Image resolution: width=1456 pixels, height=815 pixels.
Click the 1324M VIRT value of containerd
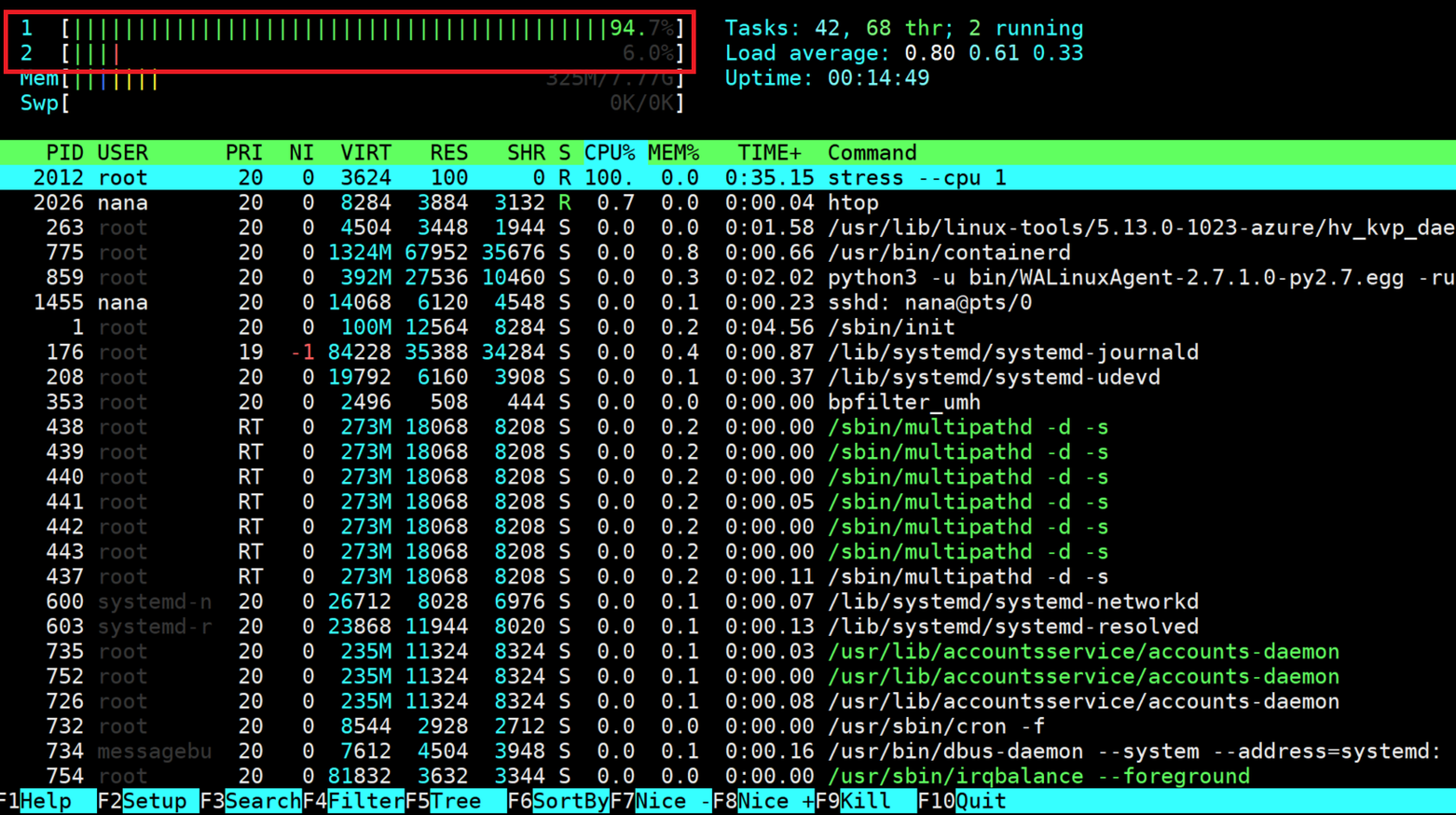(x=360, y=253)
